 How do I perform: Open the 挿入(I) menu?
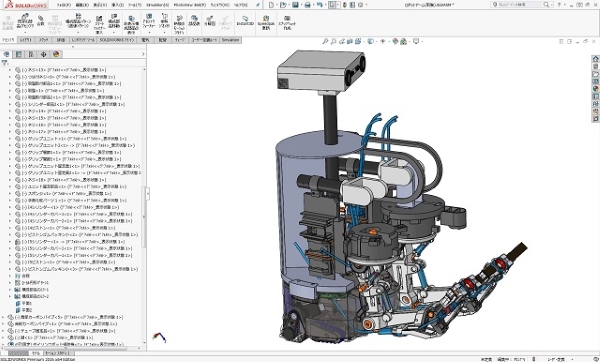(117, 5)
